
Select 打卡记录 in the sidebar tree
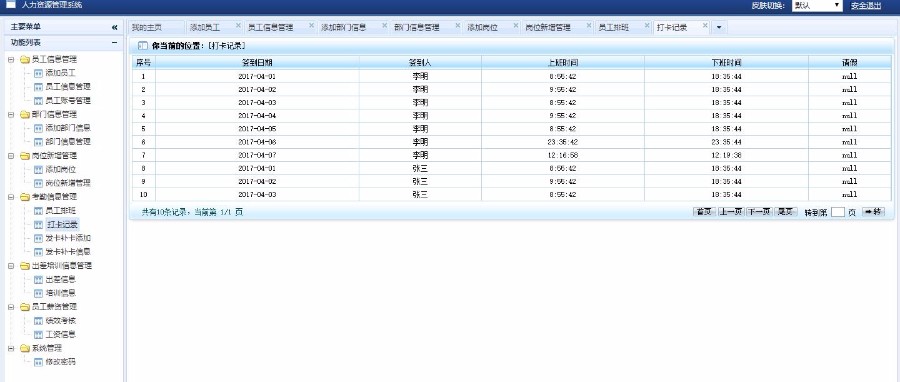click(x=62, y=224)
